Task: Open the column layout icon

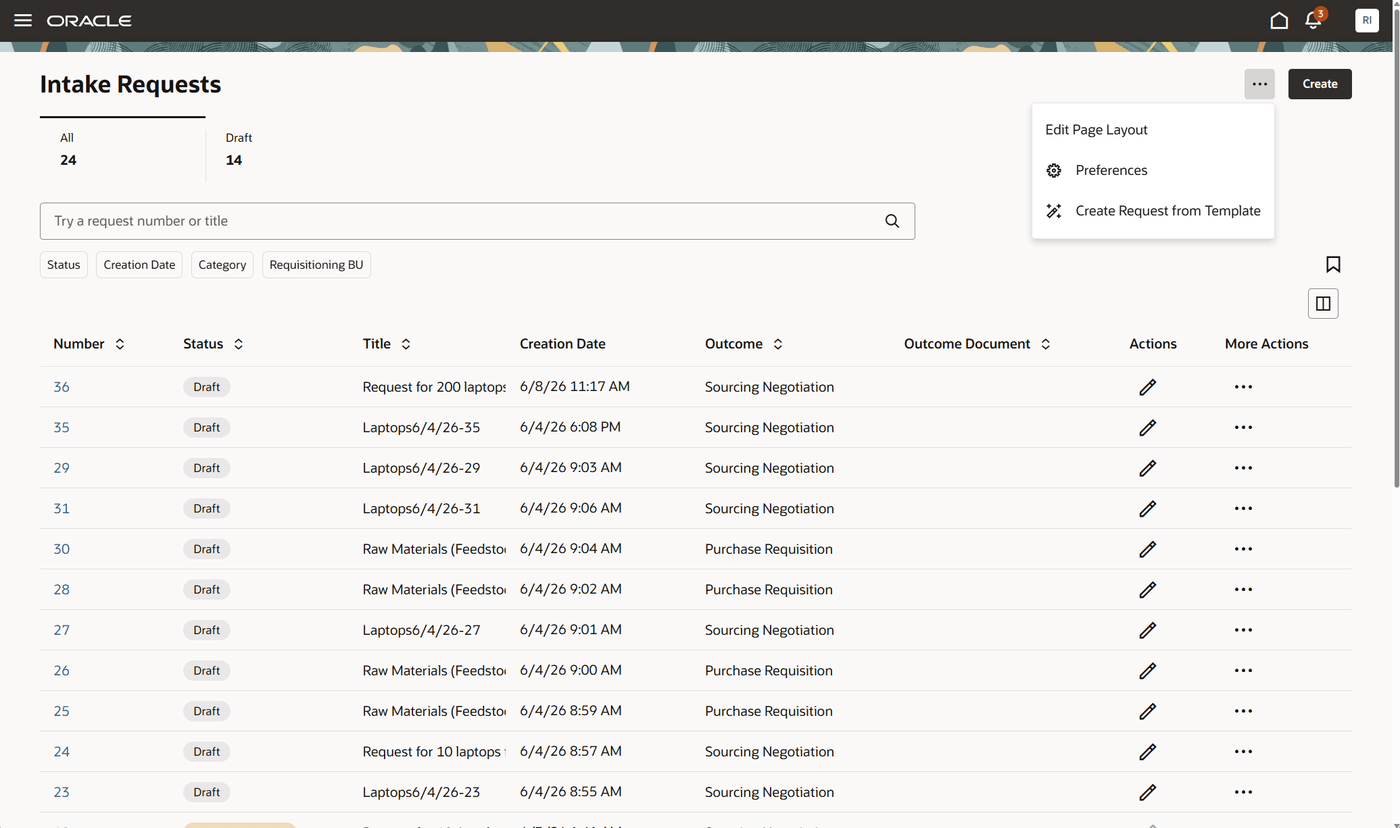Action: (x=1323, y=303)
